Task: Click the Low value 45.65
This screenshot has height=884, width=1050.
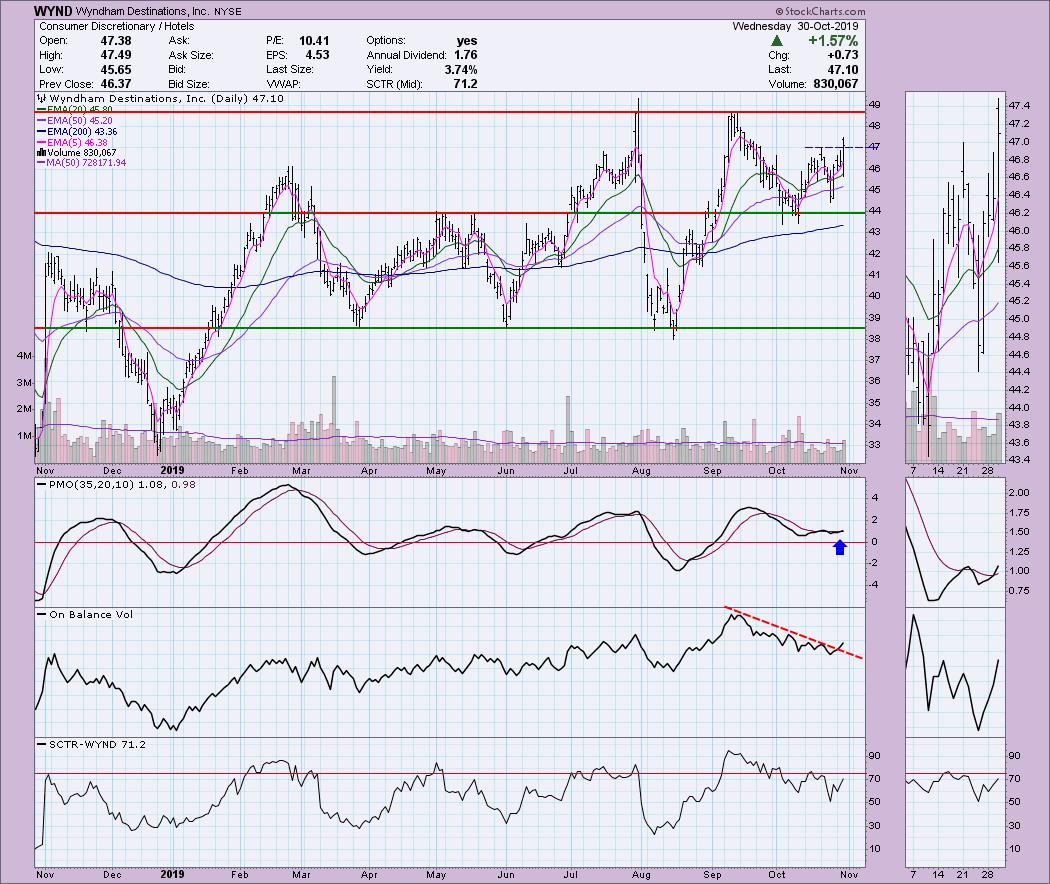Action: click(x=115, y=70)
